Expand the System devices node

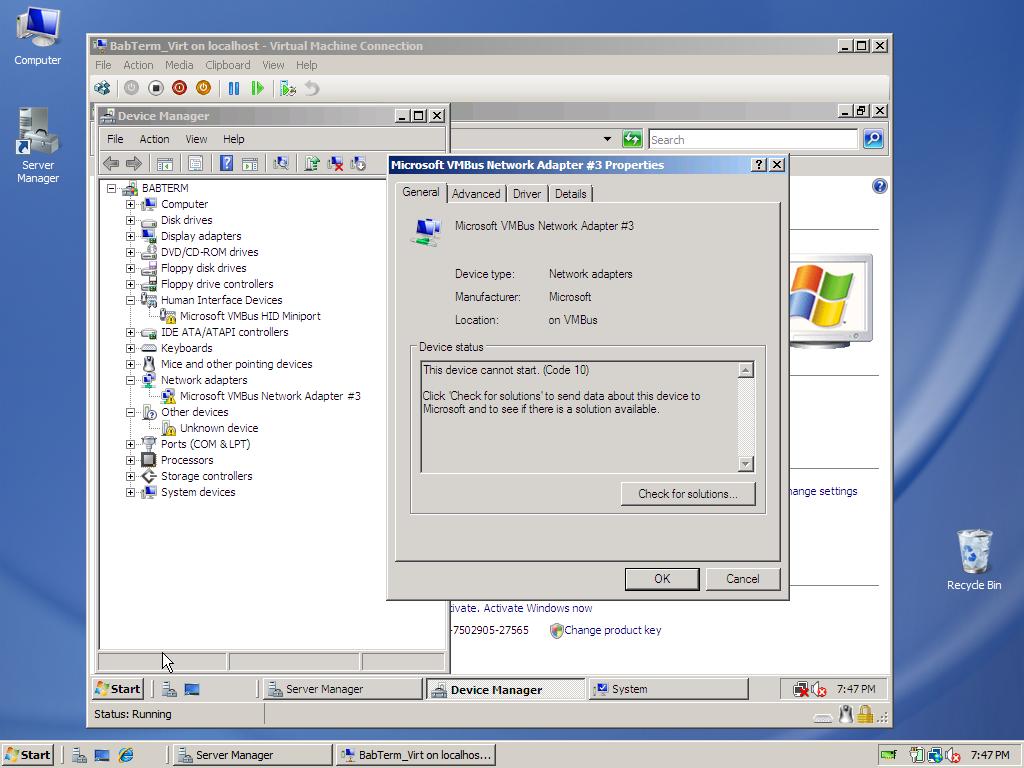click(x=131, y=492)
